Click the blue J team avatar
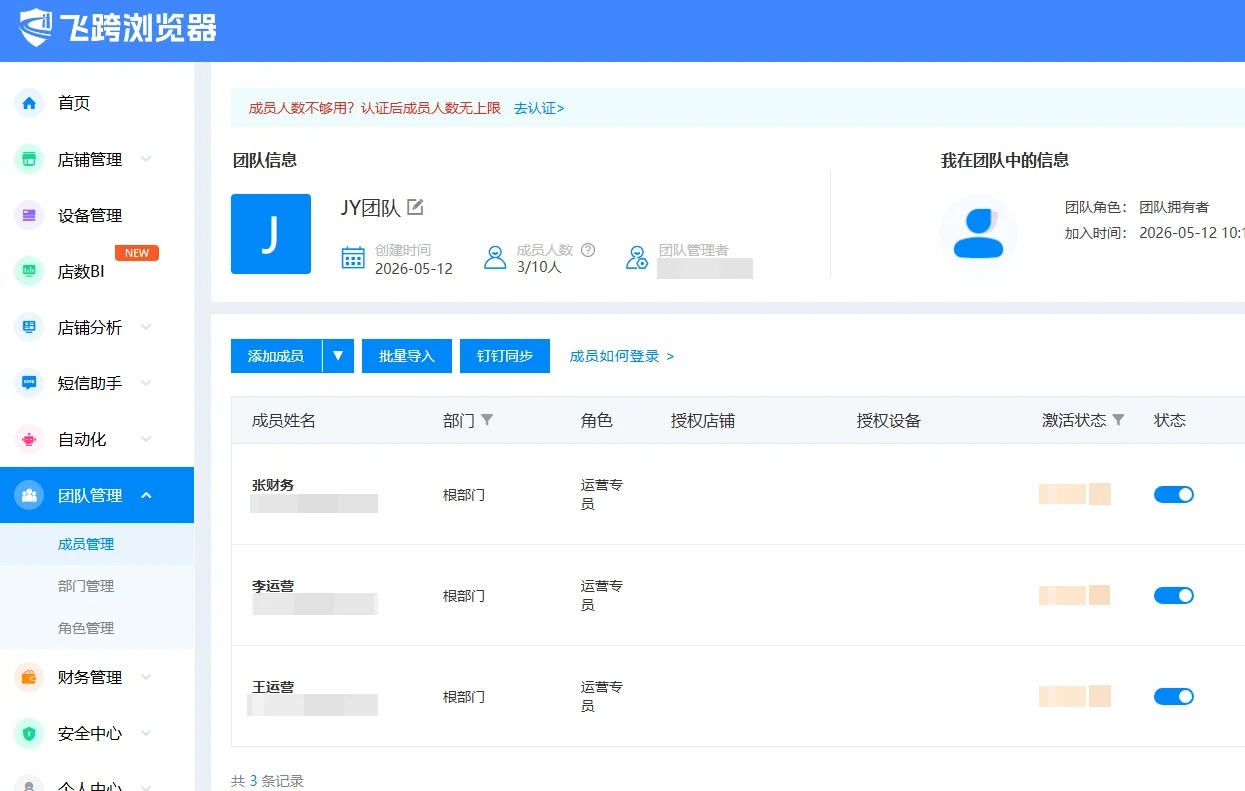This screenshot has height=791, width=1245. coord(271,234)
